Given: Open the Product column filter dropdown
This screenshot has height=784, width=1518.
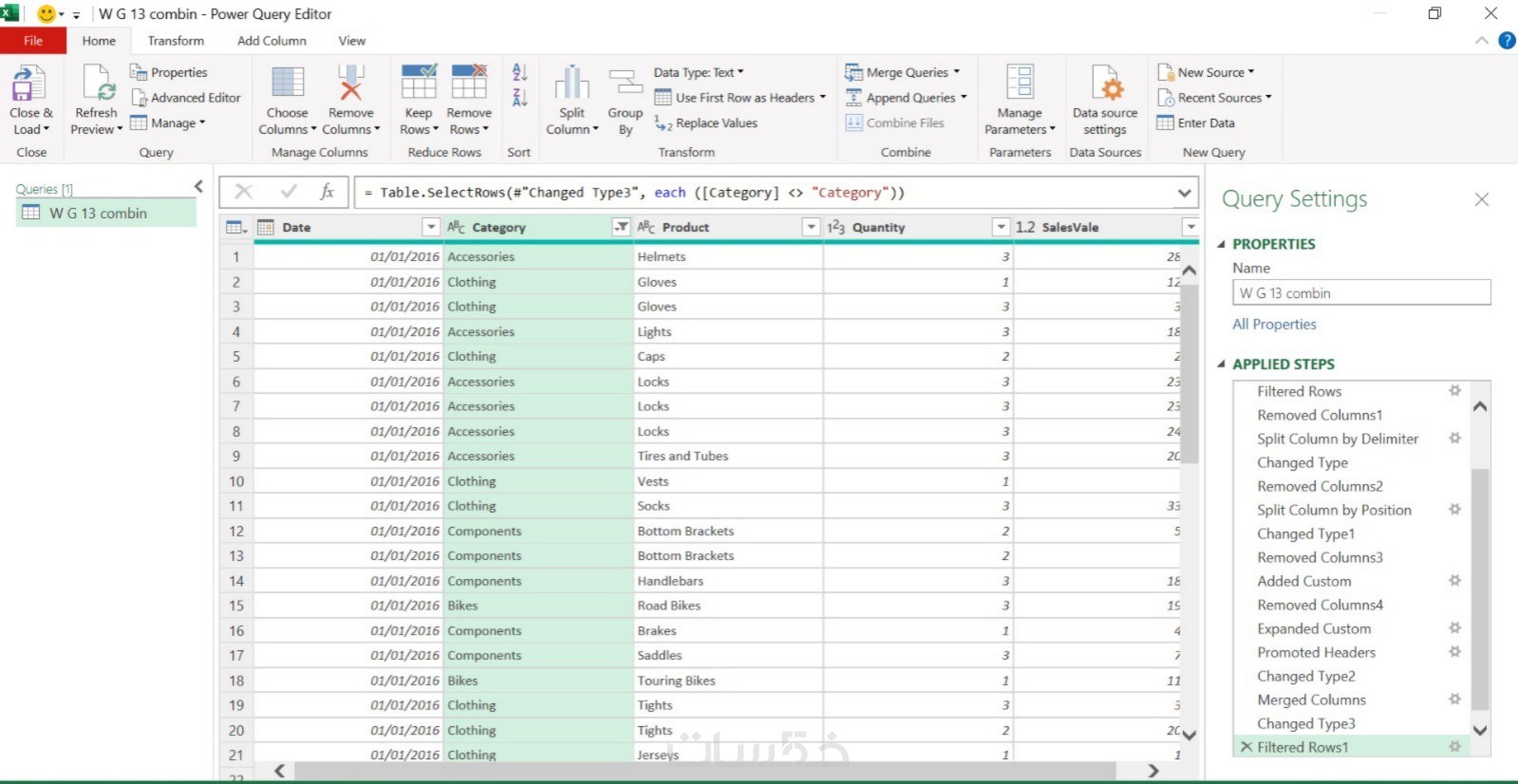Looking at the screenshot, I should [x=811, y=227].
